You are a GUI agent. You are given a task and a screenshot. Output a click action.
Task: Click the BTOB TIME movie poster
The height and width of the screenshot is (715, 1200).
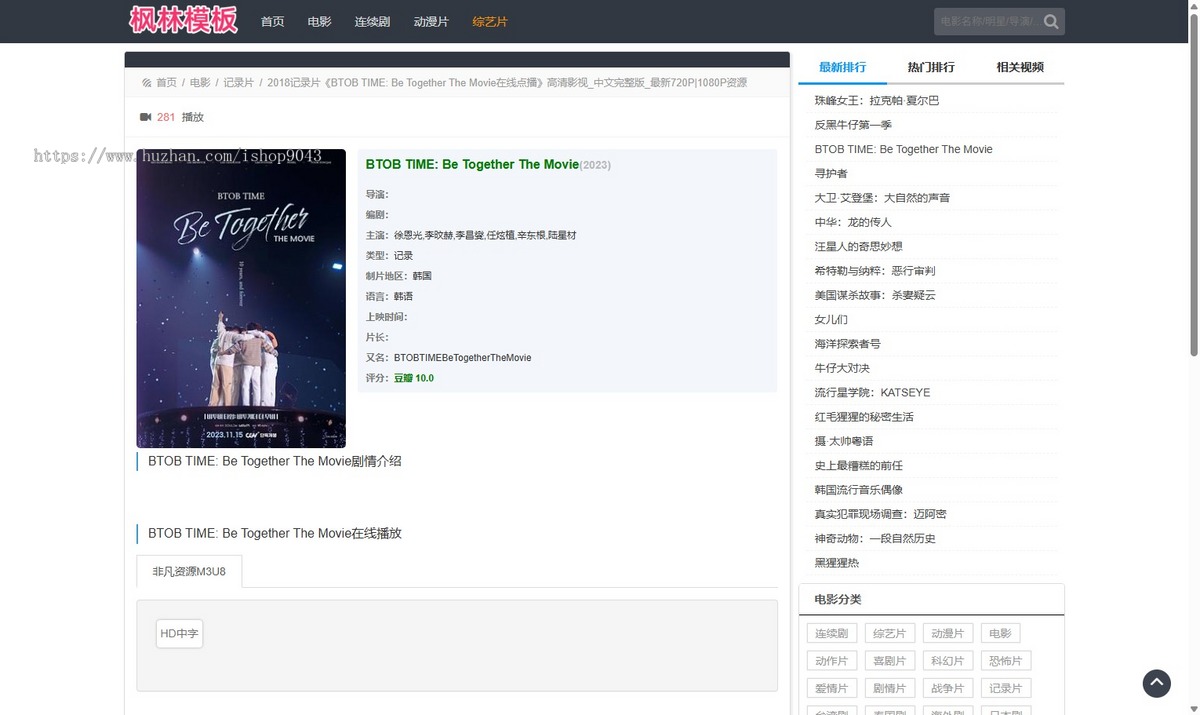tap(241, 299)
